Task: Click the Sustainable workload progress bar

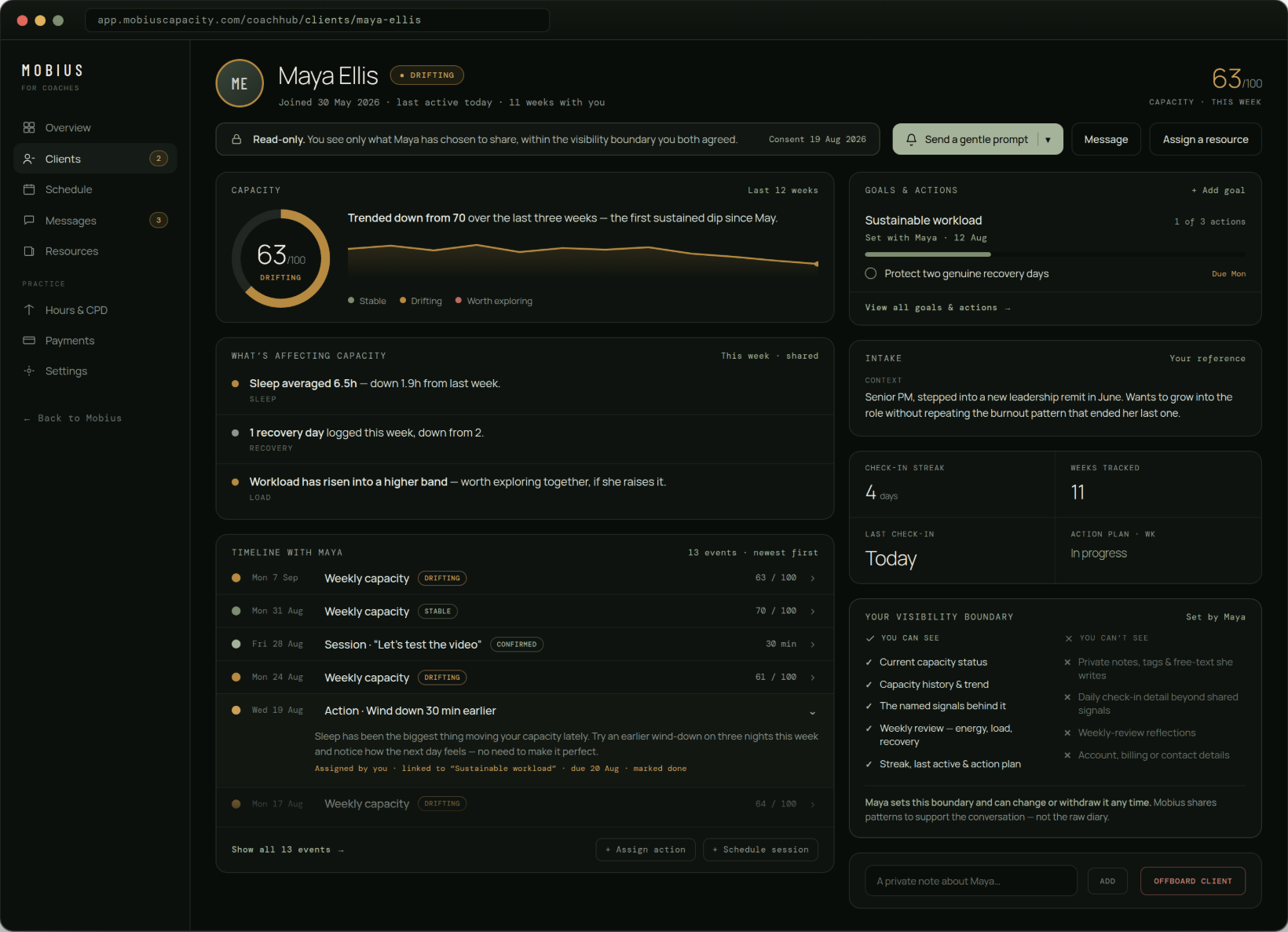Action: pos(1055,254)
